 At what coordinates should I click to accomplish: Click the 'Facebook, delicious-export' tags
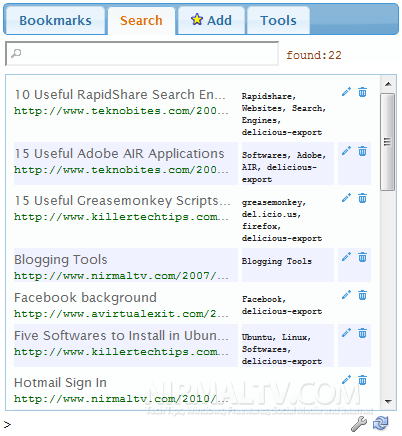click(282, 305)
